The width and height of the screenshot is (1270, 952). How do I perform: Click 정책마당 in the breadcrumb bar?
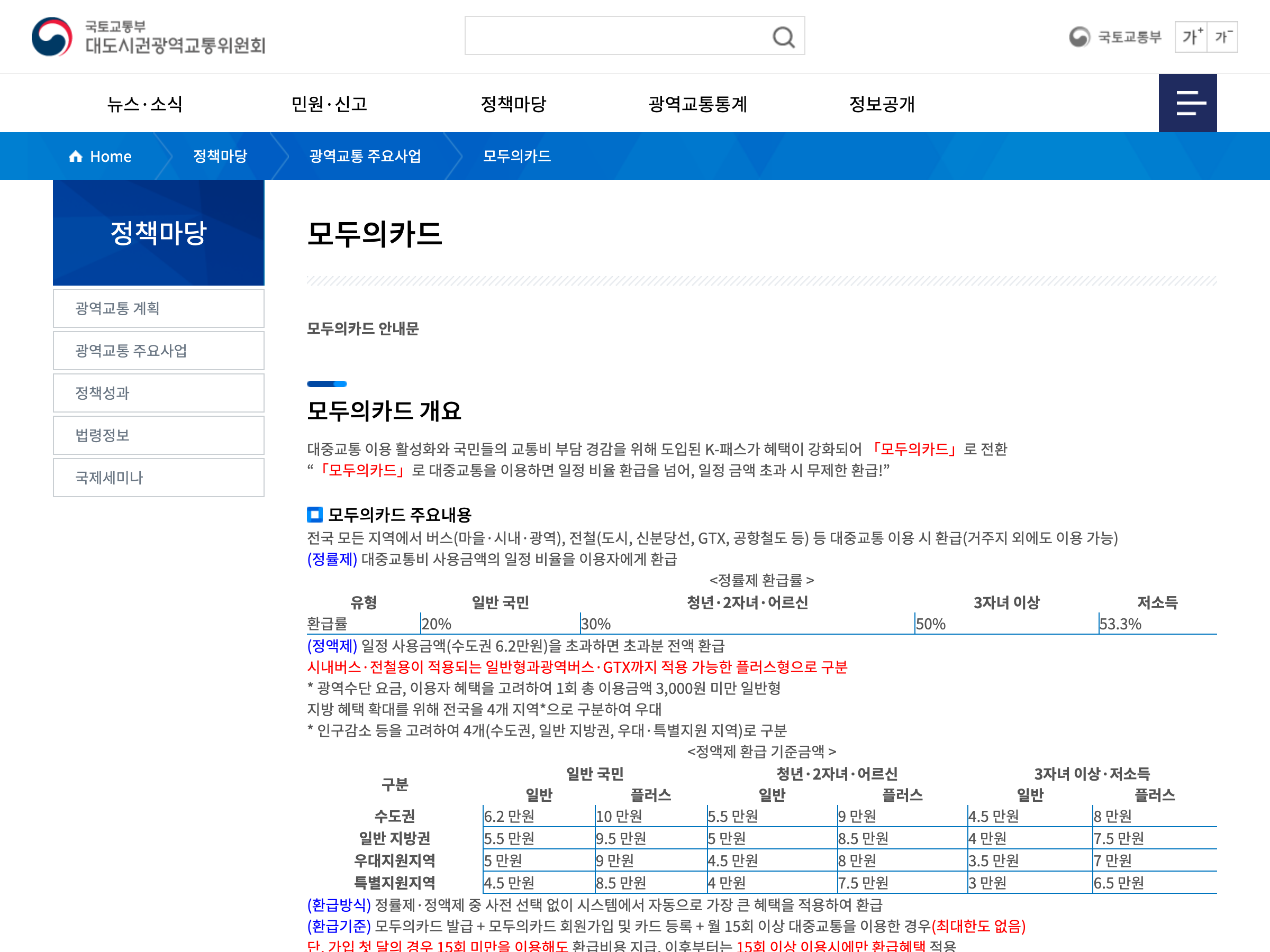[x=220, y=156]
